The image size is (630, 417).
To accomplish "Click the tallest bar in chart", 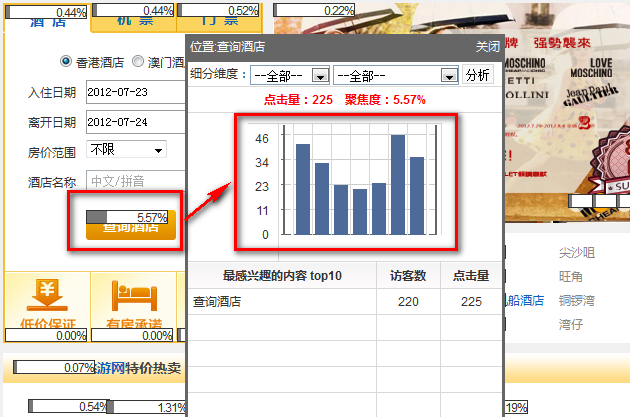I will click(x=398, y=185).
